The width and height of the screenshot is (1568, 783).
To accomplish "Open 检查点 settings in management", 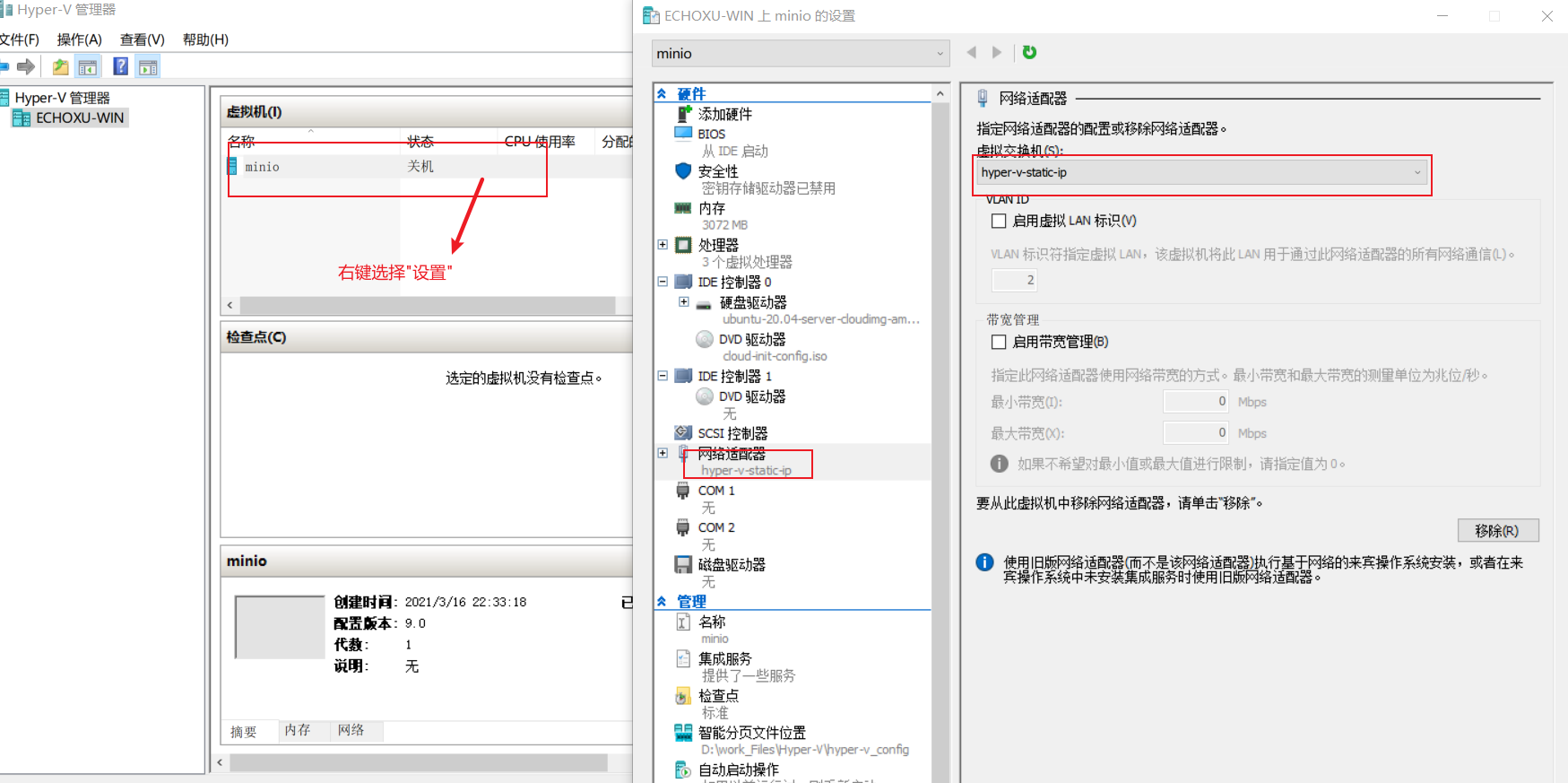I will [x=717, y=695].
